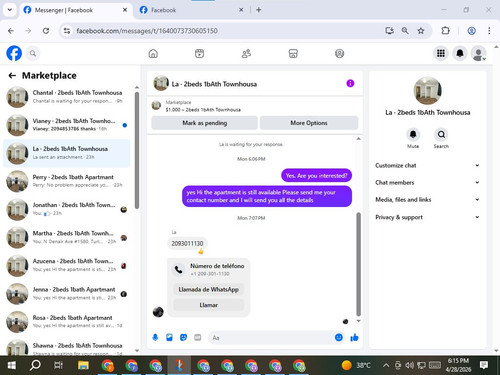500x375 pixels.
Task: Open browser extensions puzzle icon
Action: tap(445, 31)
